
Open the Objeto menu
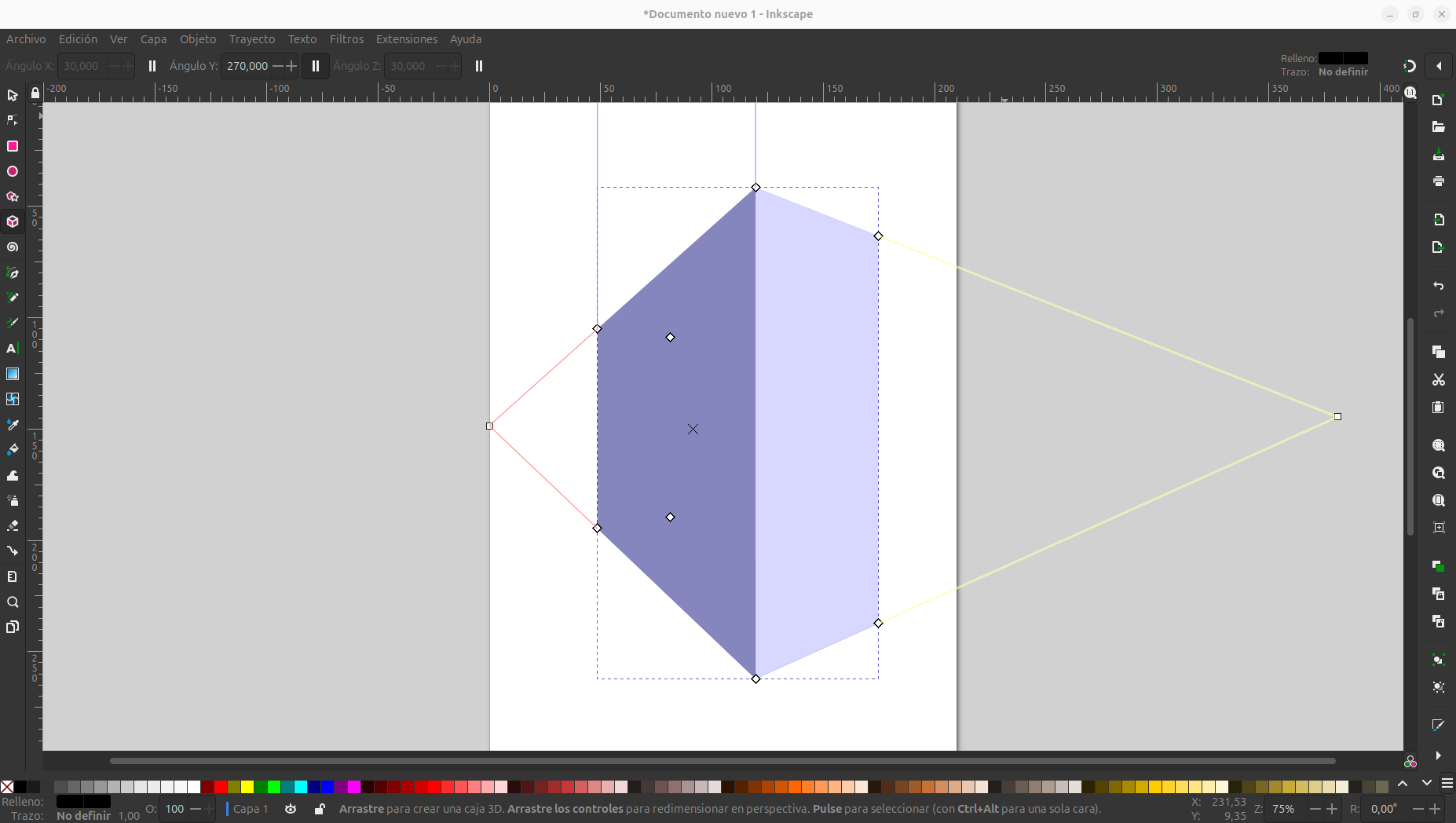coord(198,39)
